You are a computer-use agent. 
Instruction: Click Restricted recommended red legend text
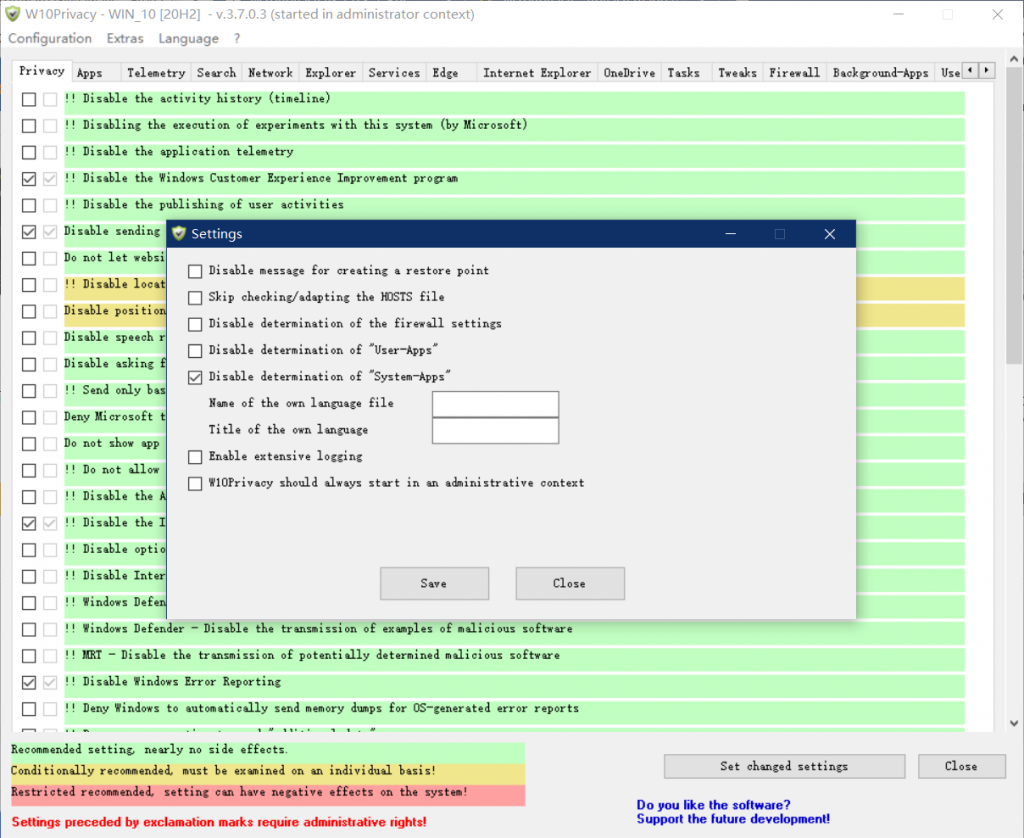pyautogui.click(x=239, y=792)
